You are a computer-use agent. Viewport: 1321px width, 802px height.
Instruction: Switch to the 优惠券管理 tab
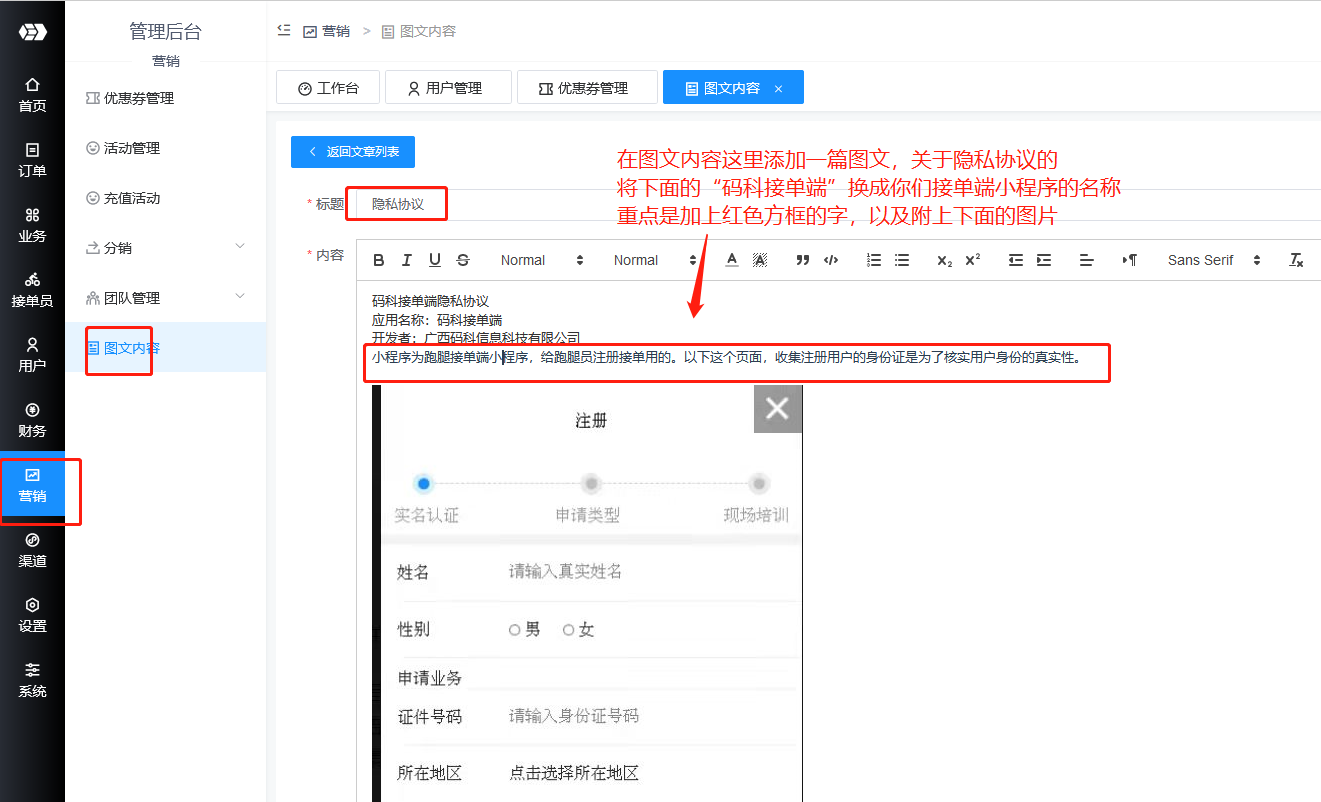[x=587, y=88]
